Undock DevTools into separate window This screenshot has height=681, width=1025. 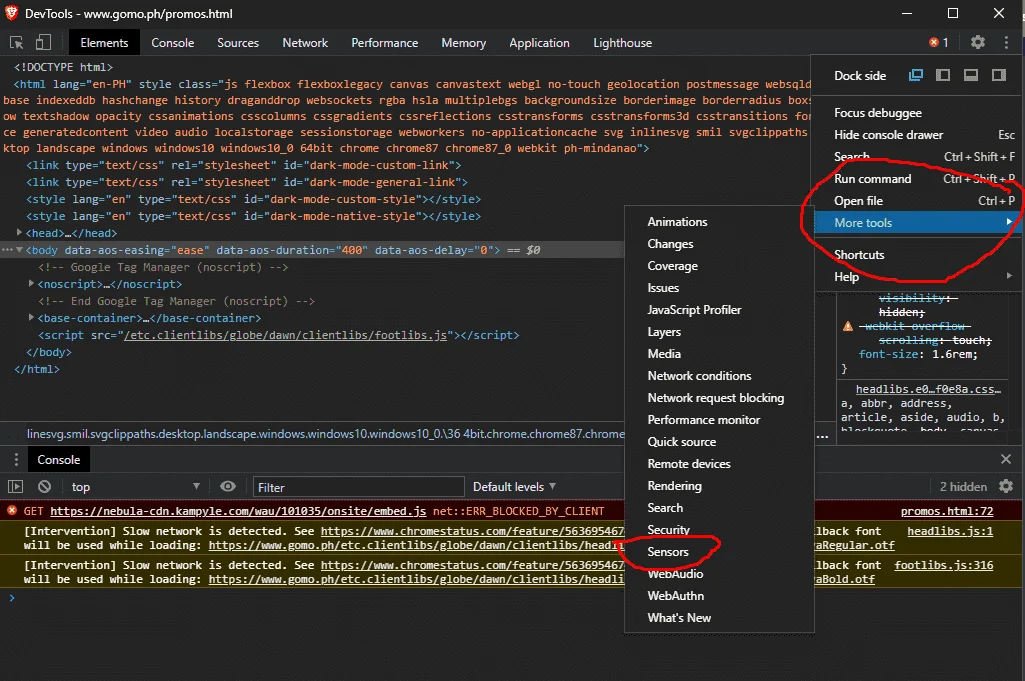(x=915, y=75)
